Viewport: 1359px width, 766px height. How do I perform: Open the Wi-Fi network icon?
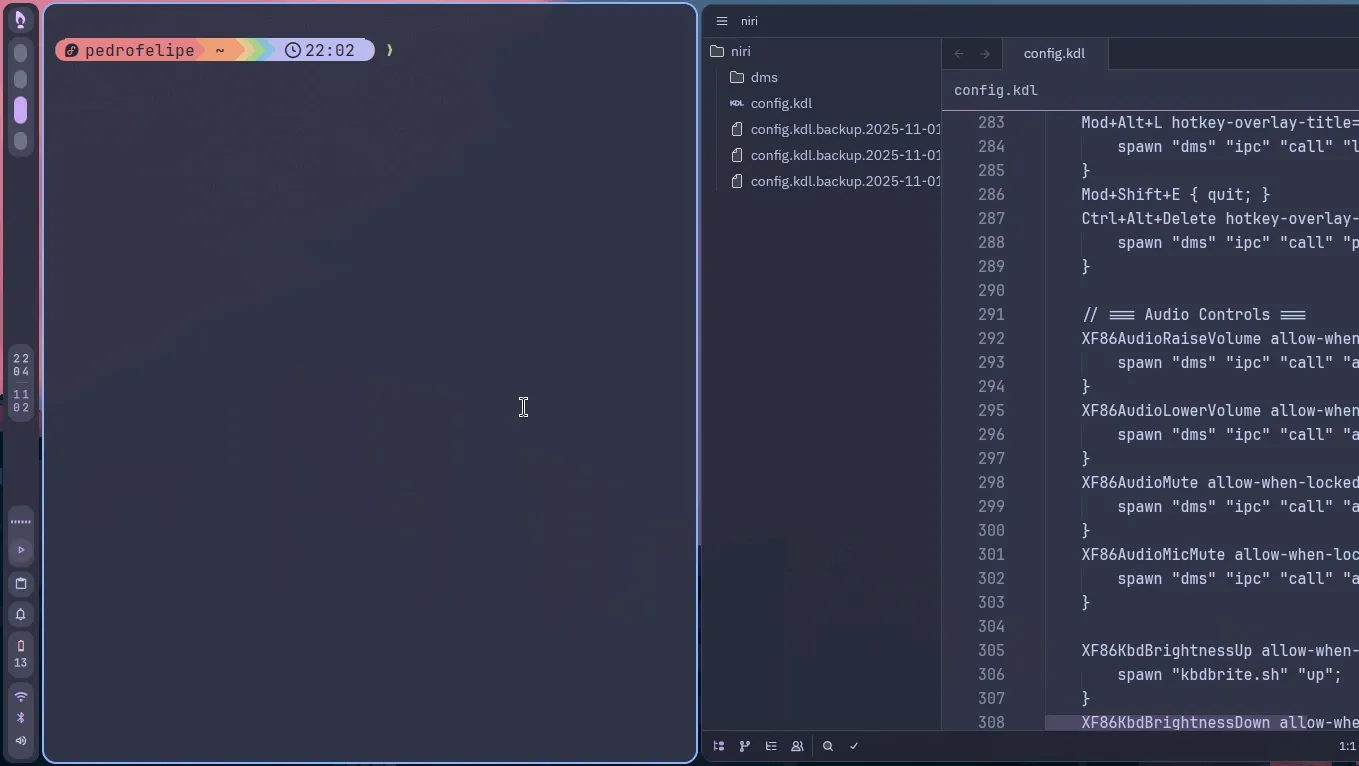(x=20, y=696)
